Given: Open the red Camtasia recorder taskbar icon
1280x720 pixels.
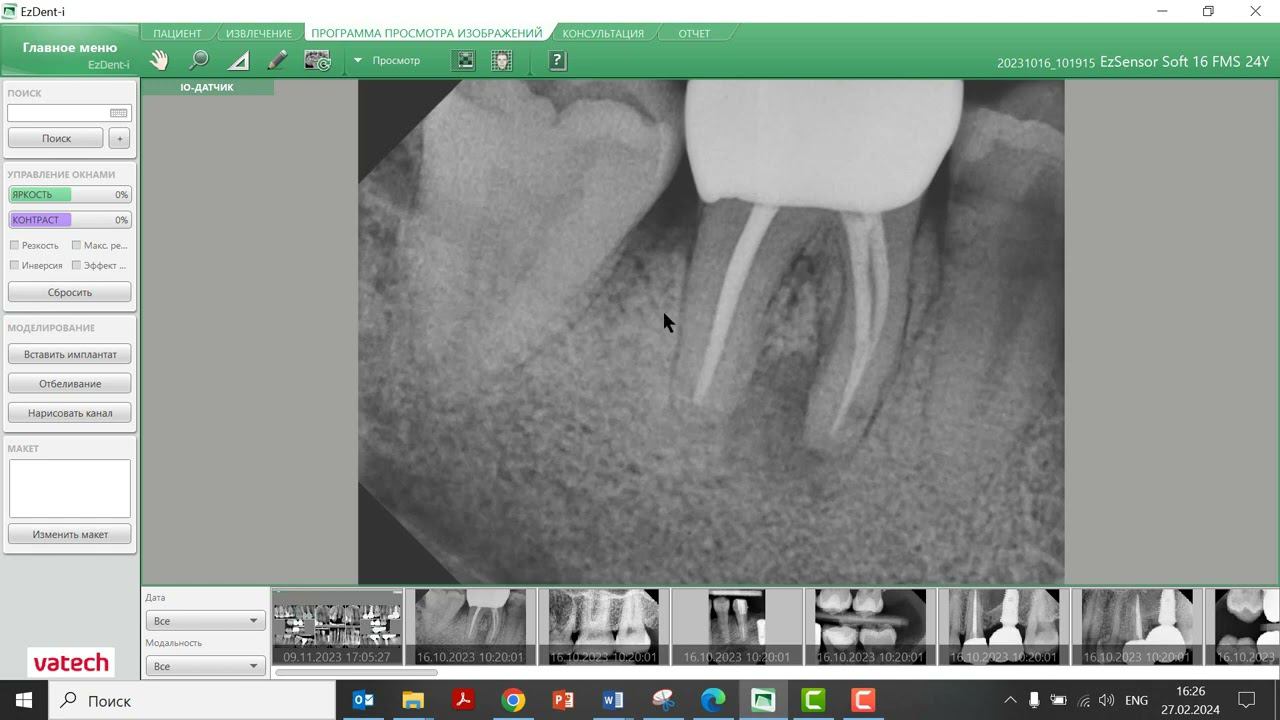Looking at the screenshot, I should tap(863, 700).
